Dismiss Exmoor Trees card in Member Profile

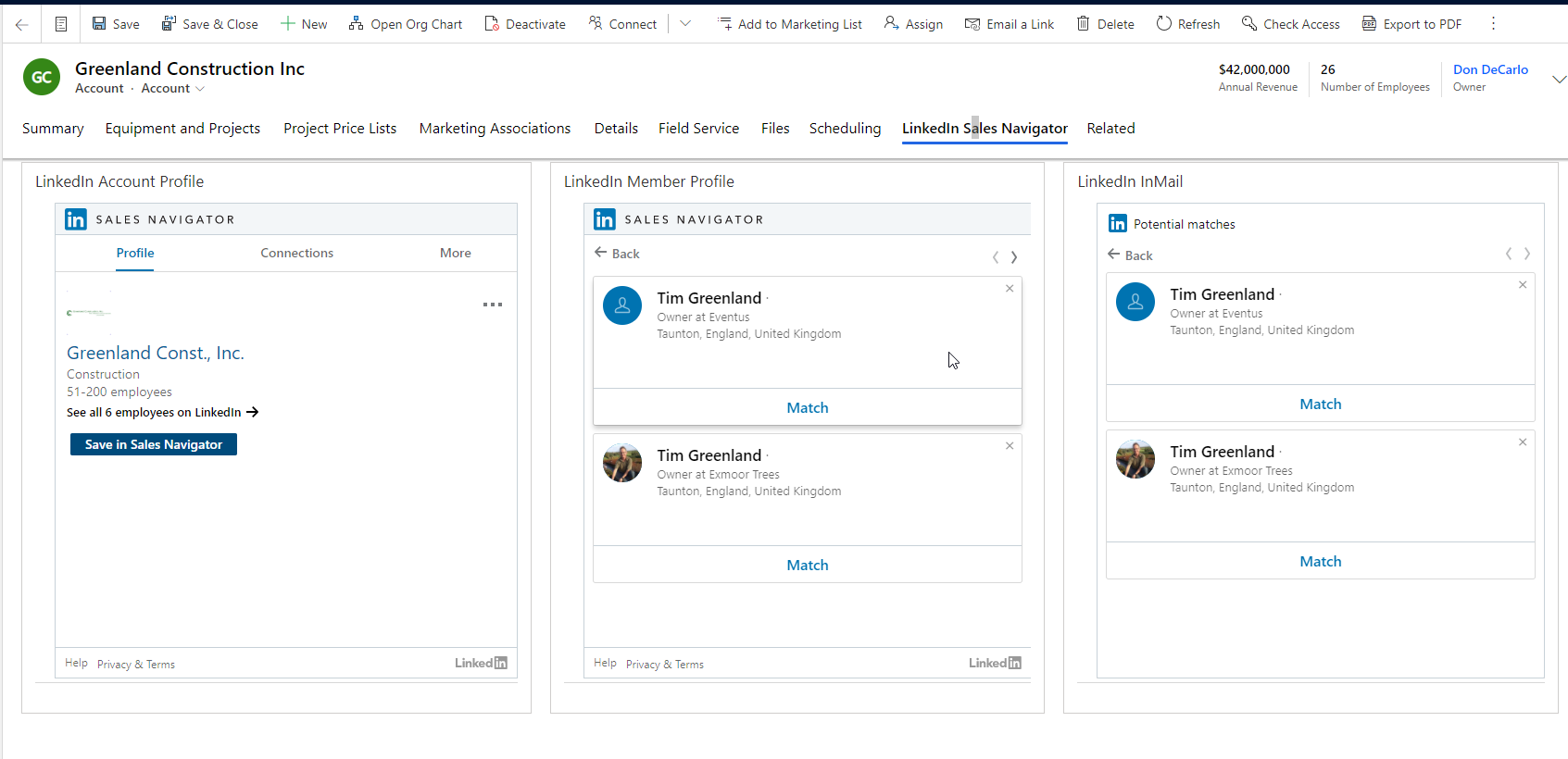click(x=1010, y=446)
